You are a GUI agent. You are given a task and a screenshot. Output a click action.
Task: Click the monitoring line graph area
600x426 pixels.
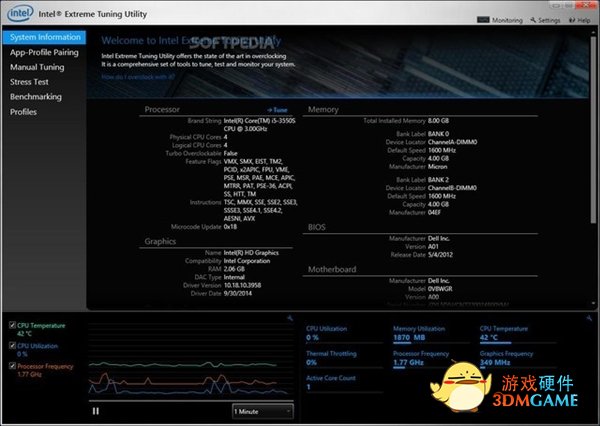coord(190,362)
